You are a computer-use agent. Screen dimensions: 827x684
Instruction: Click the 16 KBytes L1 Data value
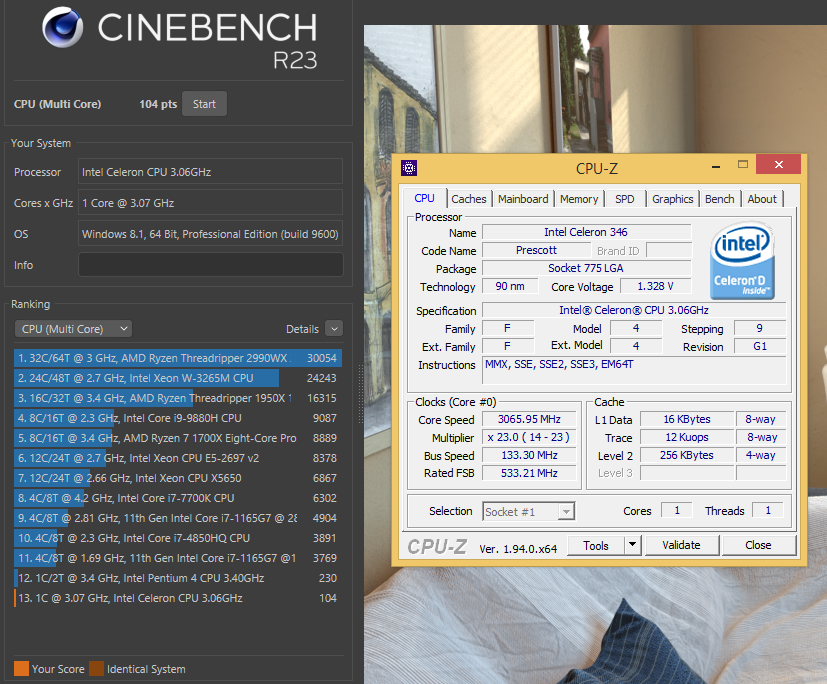pyautogui.click(x=687, y=419)
